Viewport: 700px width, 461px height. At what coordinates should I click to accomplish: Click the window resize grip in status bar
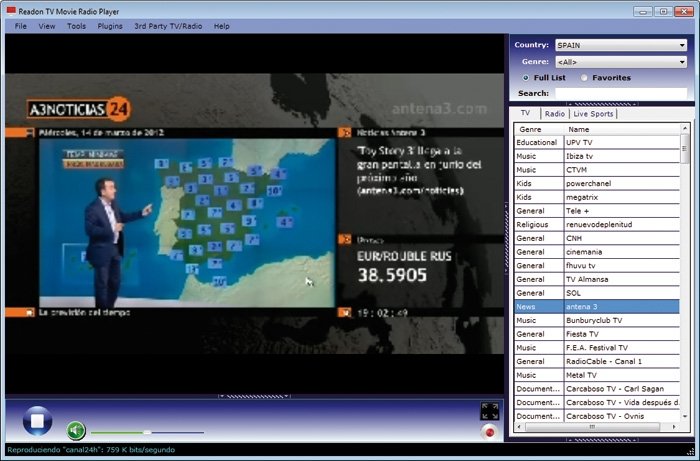(x=690, y=451)
